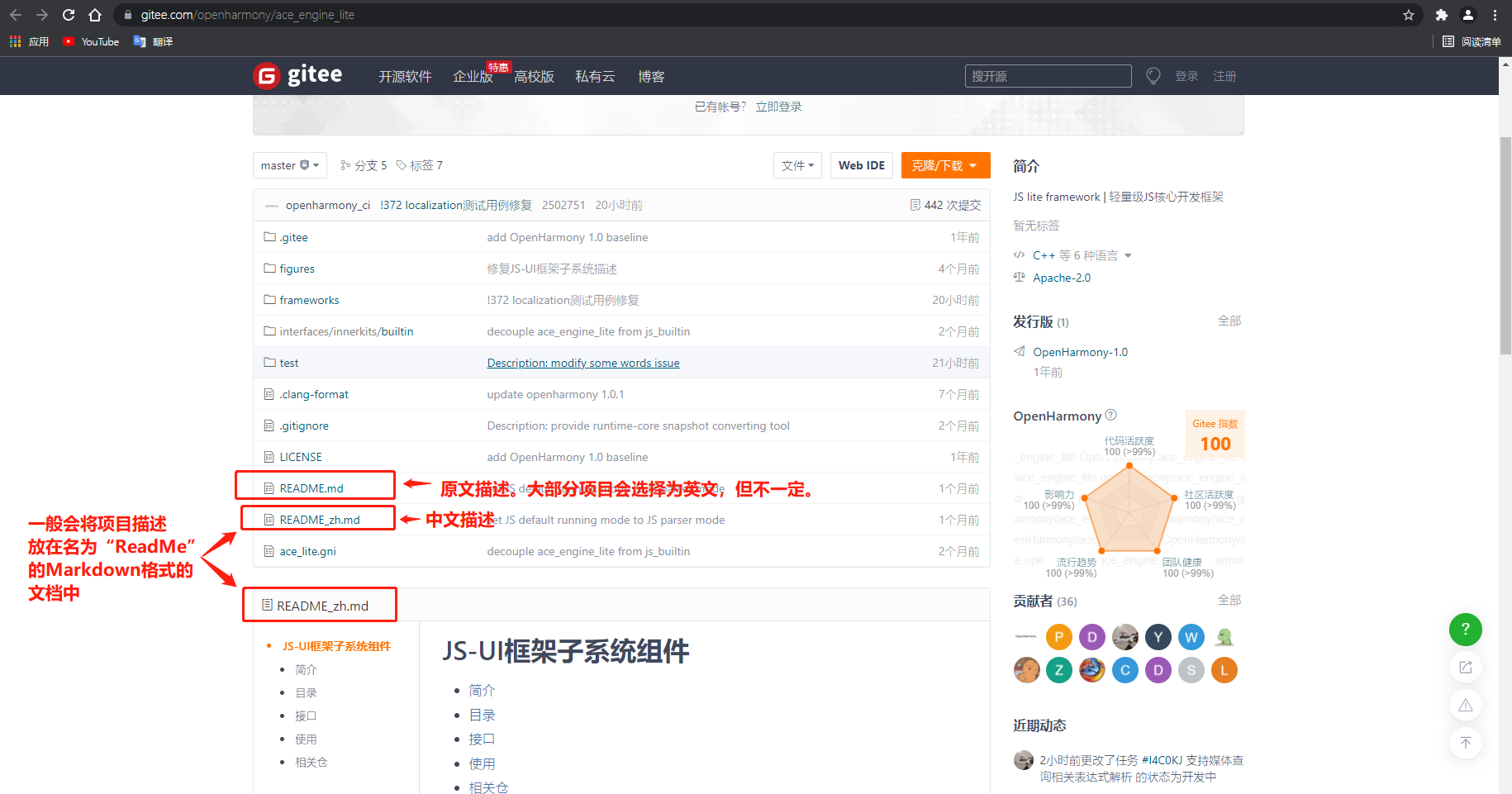Open OpenHarmony-1.0 release
Screen dimensions: 1512x794
coord(1080,352)
